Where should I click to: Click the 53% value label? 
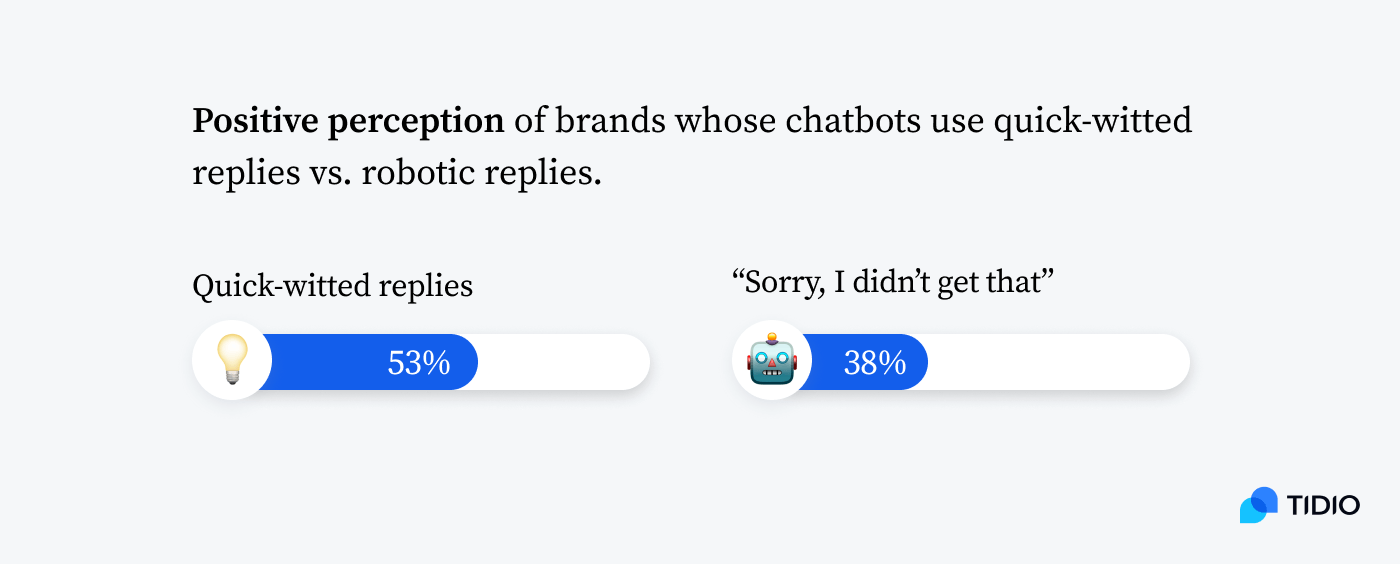point(419,363)
